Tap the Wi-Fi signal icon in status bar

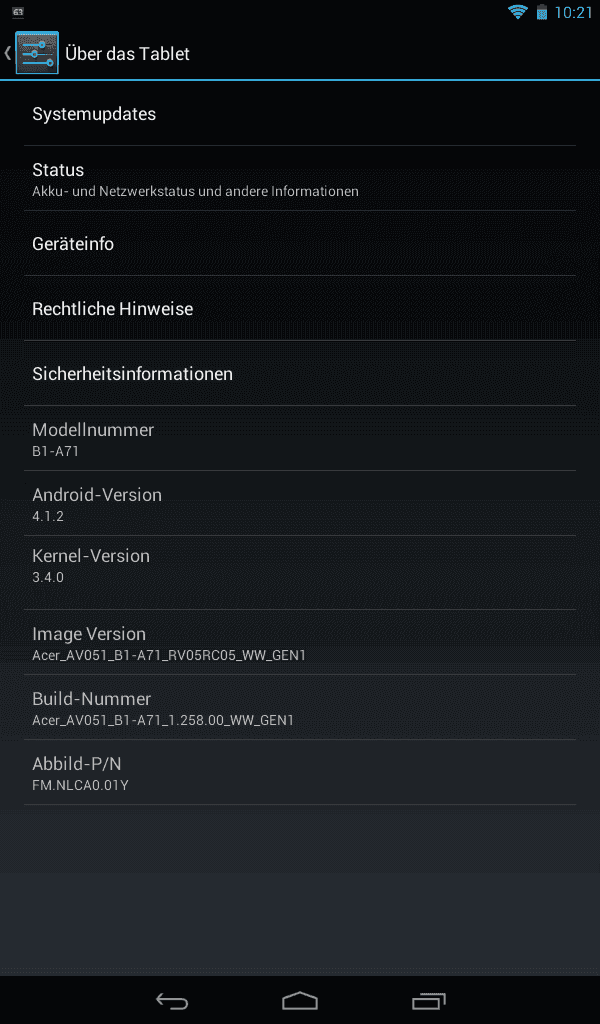517,12
